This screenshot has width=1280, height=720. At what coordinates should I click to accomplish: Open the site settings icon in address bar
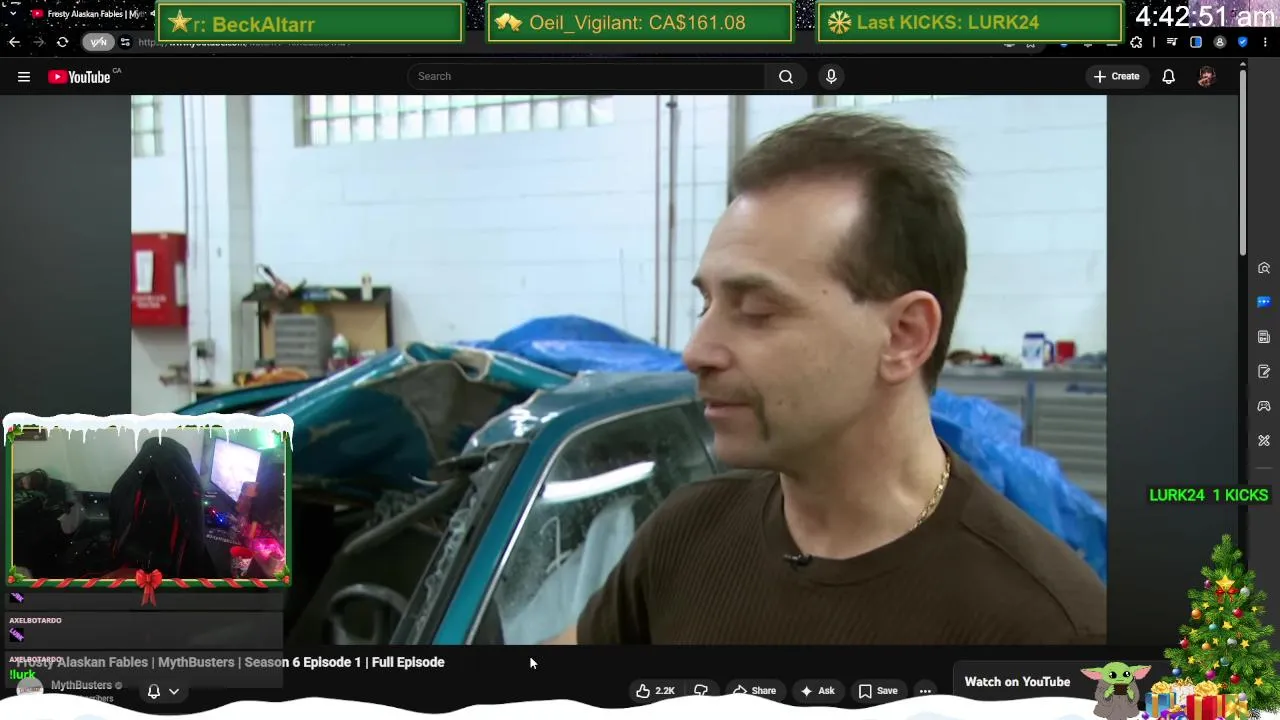(x=125, y=42)
